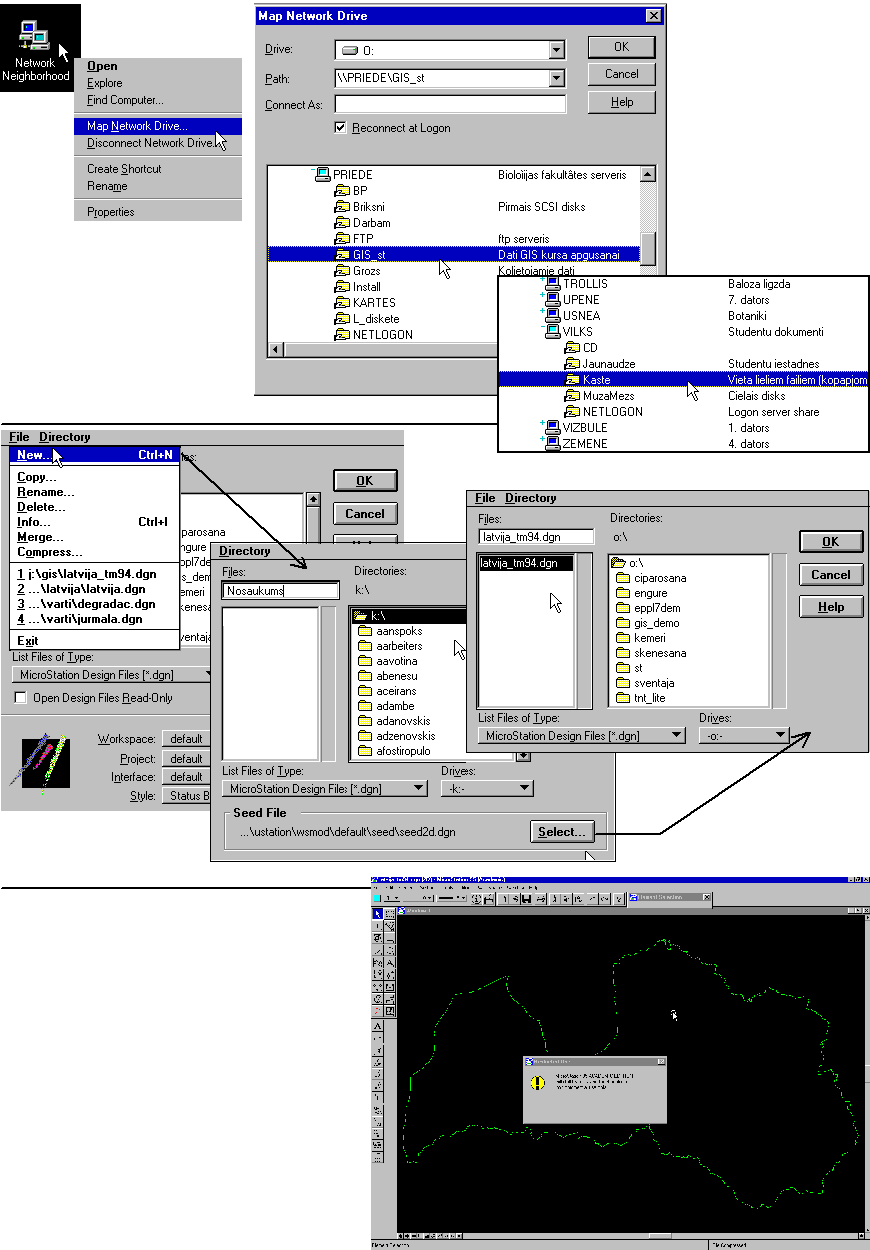Screen dimensions: 870x1250
Task: Open the Drive dropdown showing O:
Action: click(x=557, y=50)
